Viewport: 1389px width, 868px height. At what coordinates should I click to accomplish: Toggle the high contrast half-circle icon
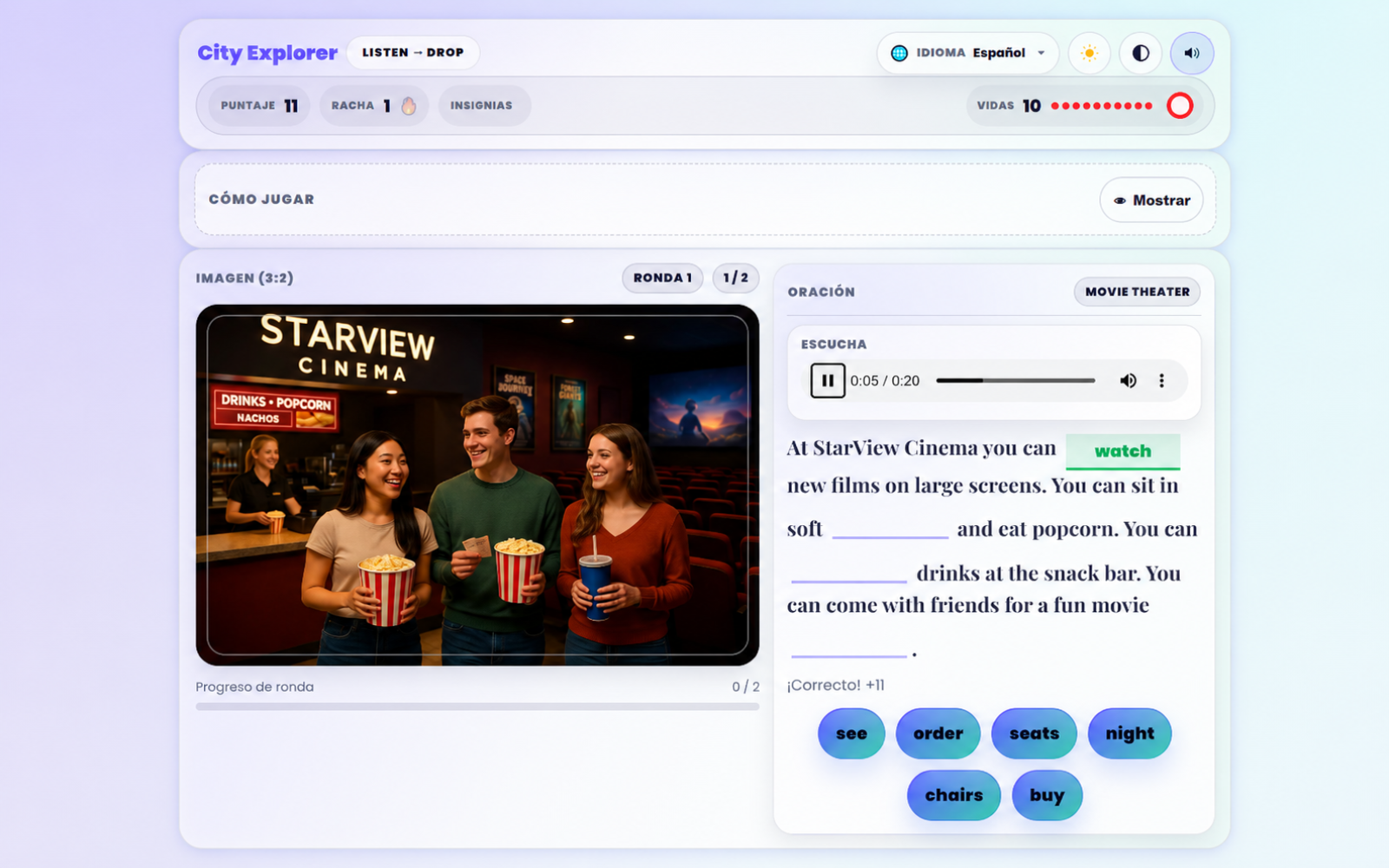pos(1141,53)
